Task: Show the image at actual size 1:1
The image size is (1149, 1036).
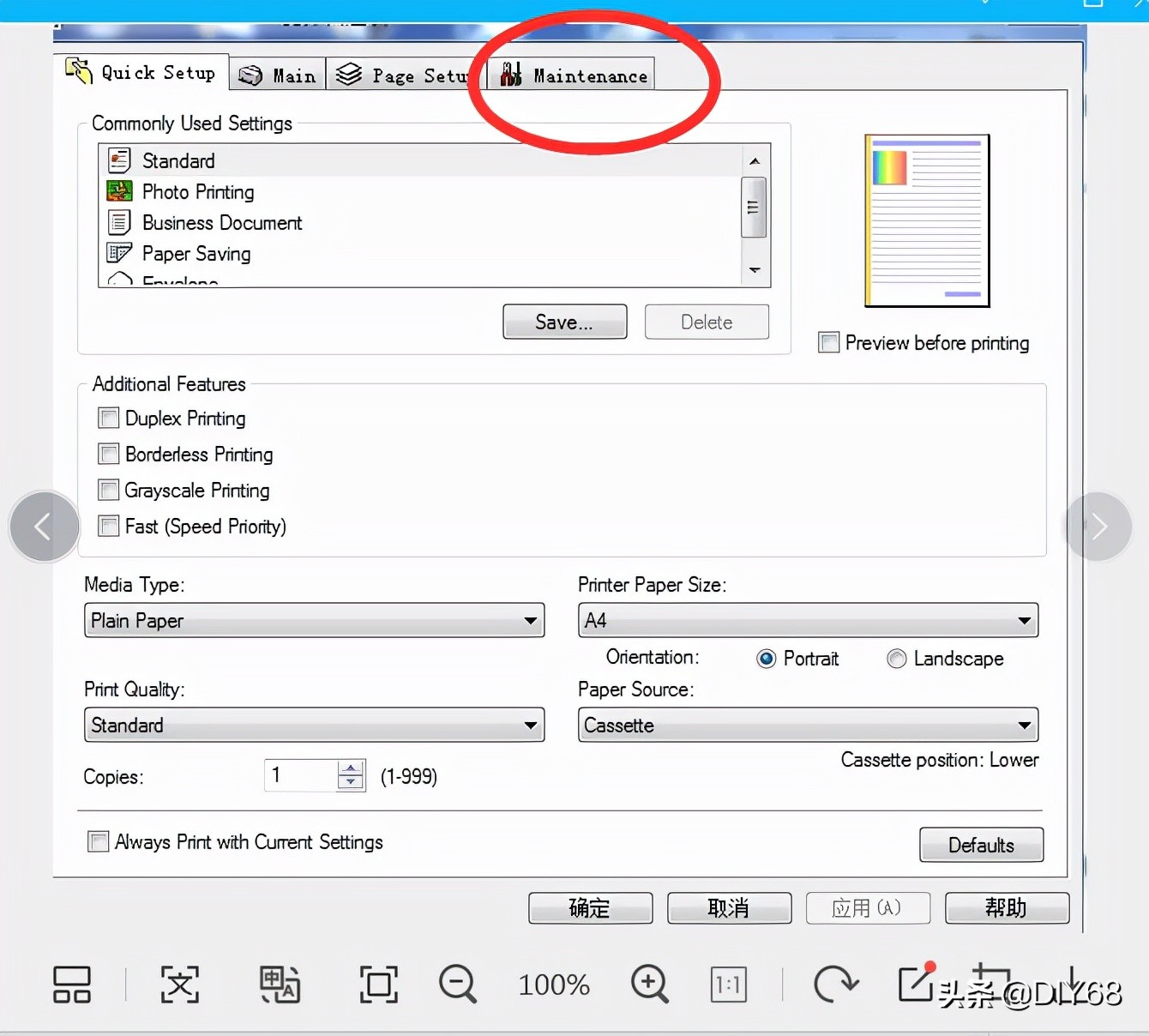Action: pyautogui.click(x=729, y=985)
